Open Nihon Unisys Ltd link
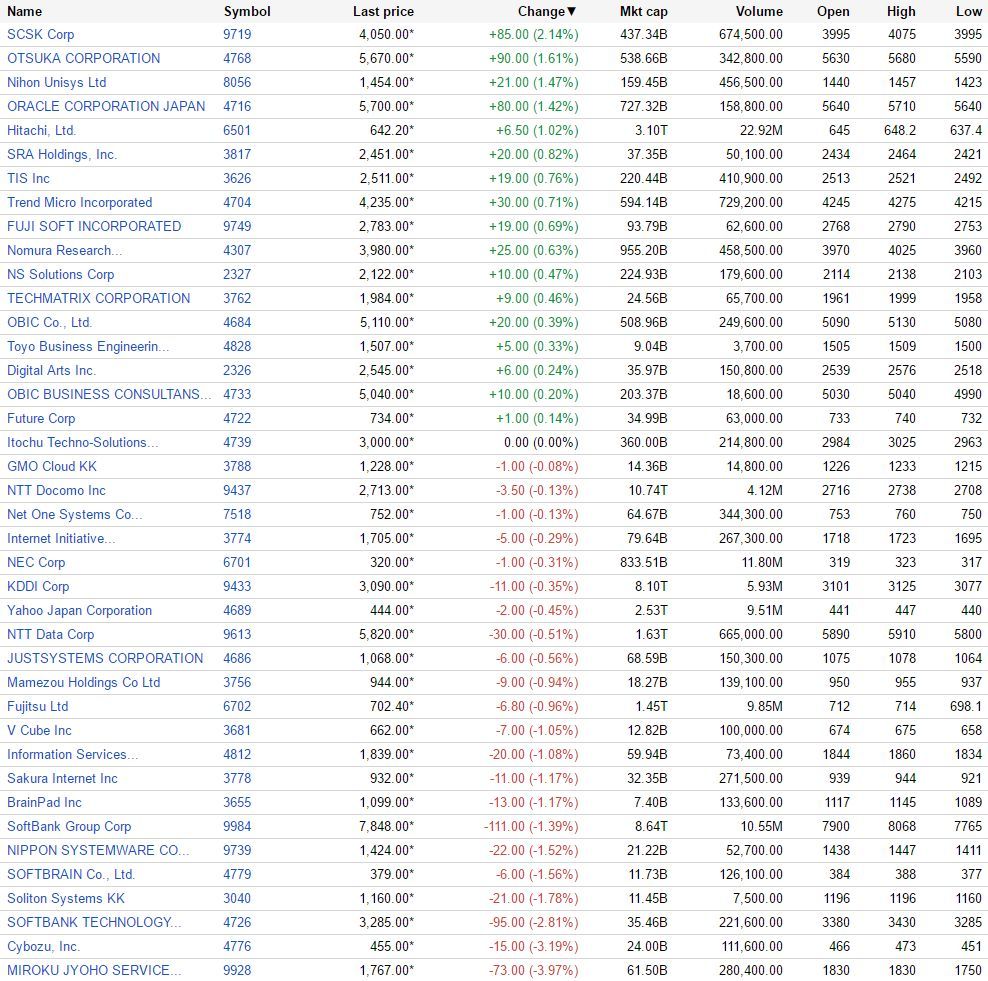This screenshot has width=988, height=981. (57, 83)
